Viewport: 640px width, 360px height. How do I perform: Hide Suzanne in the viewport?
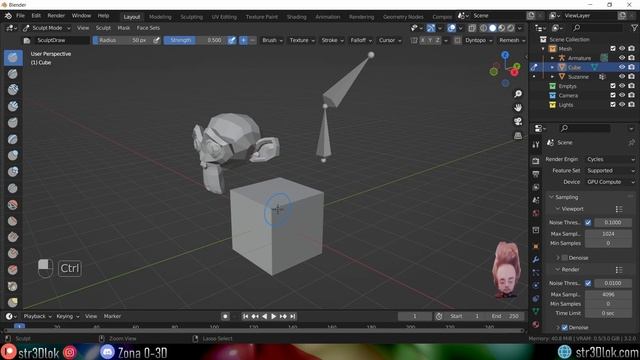[x=622, y=77]
